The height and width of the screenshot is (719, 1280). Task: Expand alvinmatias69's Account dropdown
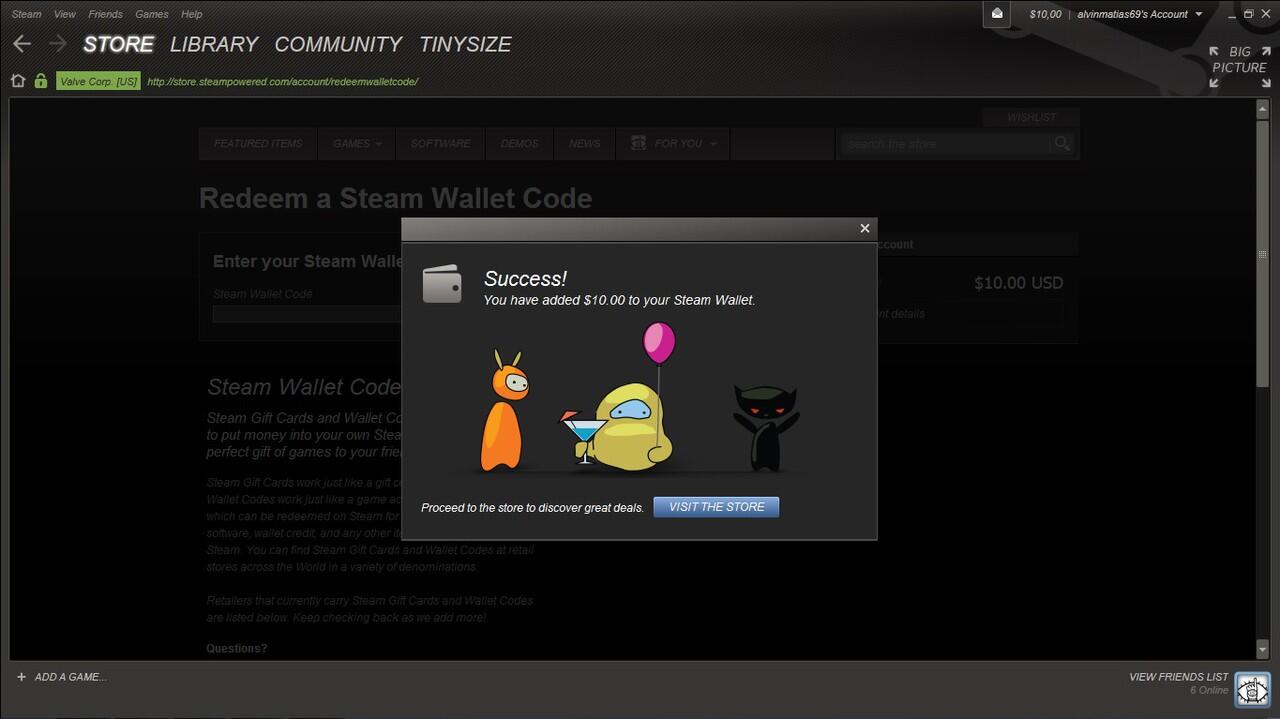pyautogui.click(x=1140, y=14)
